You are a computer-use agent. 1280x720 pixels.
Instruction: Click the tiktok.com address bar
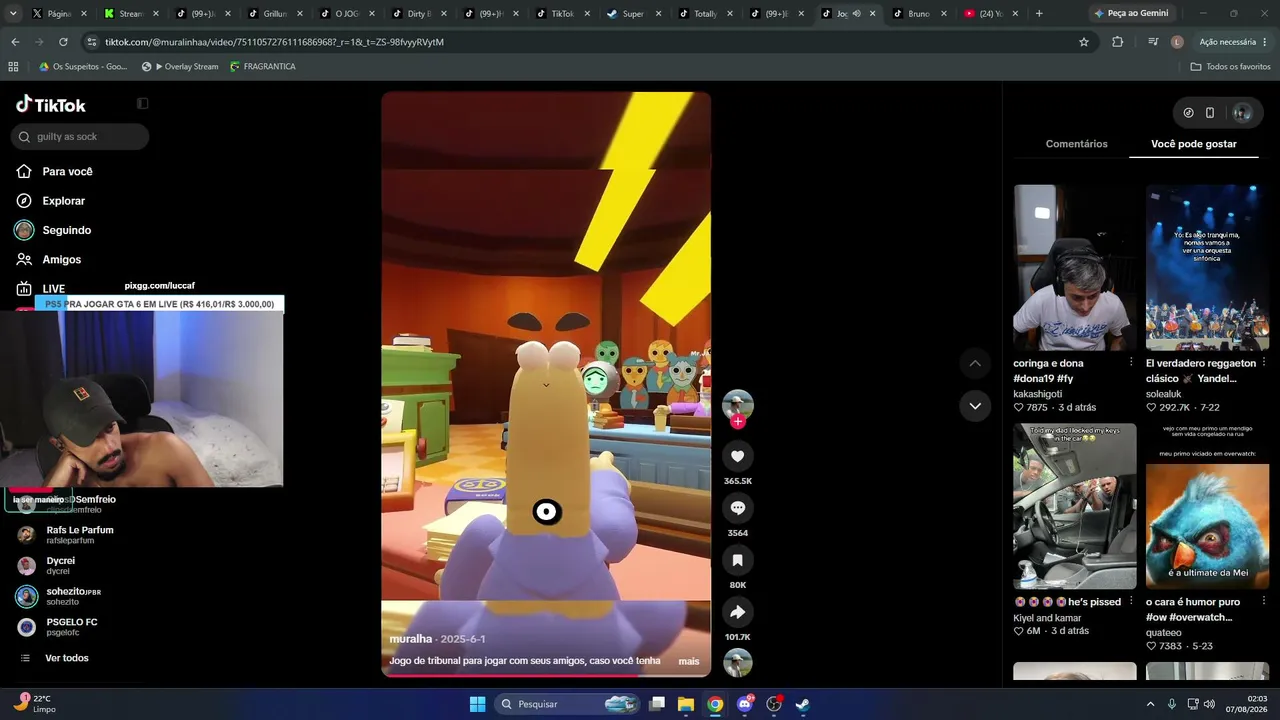[x=580, y=42]
